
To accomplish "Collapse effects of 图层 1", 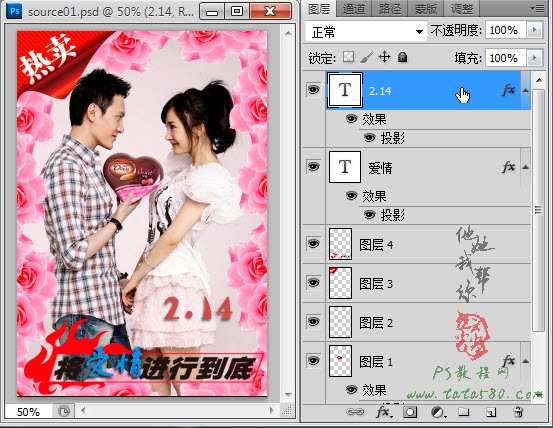I will (x=525, y=361).
